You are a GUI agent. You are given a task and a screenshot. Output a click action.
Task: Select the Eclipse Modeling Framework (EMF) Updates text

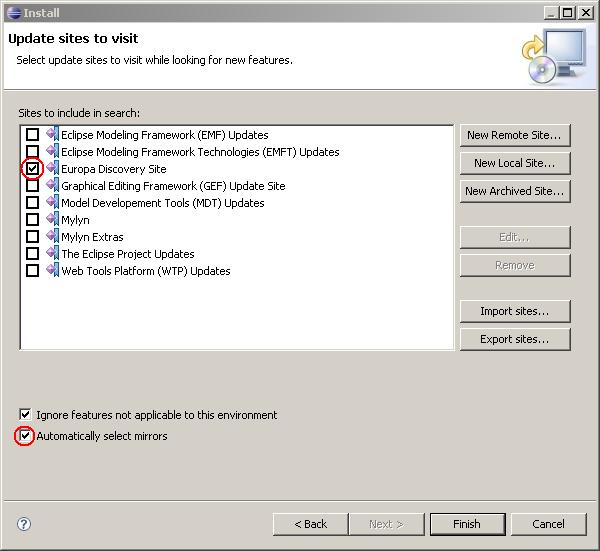[165, 135]
